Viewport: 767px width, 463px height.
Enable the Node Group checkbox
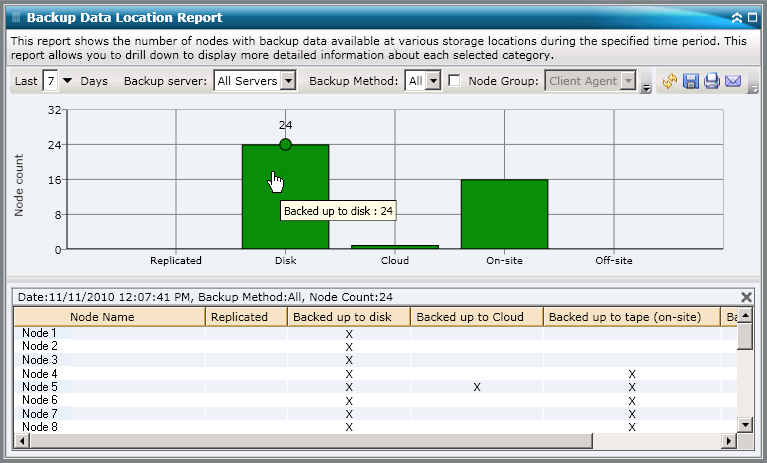455,81
